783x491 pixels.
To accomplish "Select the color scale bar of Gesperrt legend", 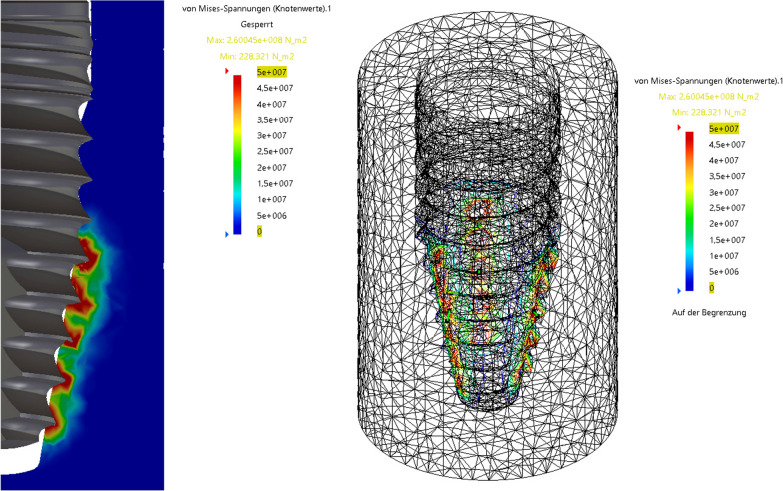I will [237, 154].
